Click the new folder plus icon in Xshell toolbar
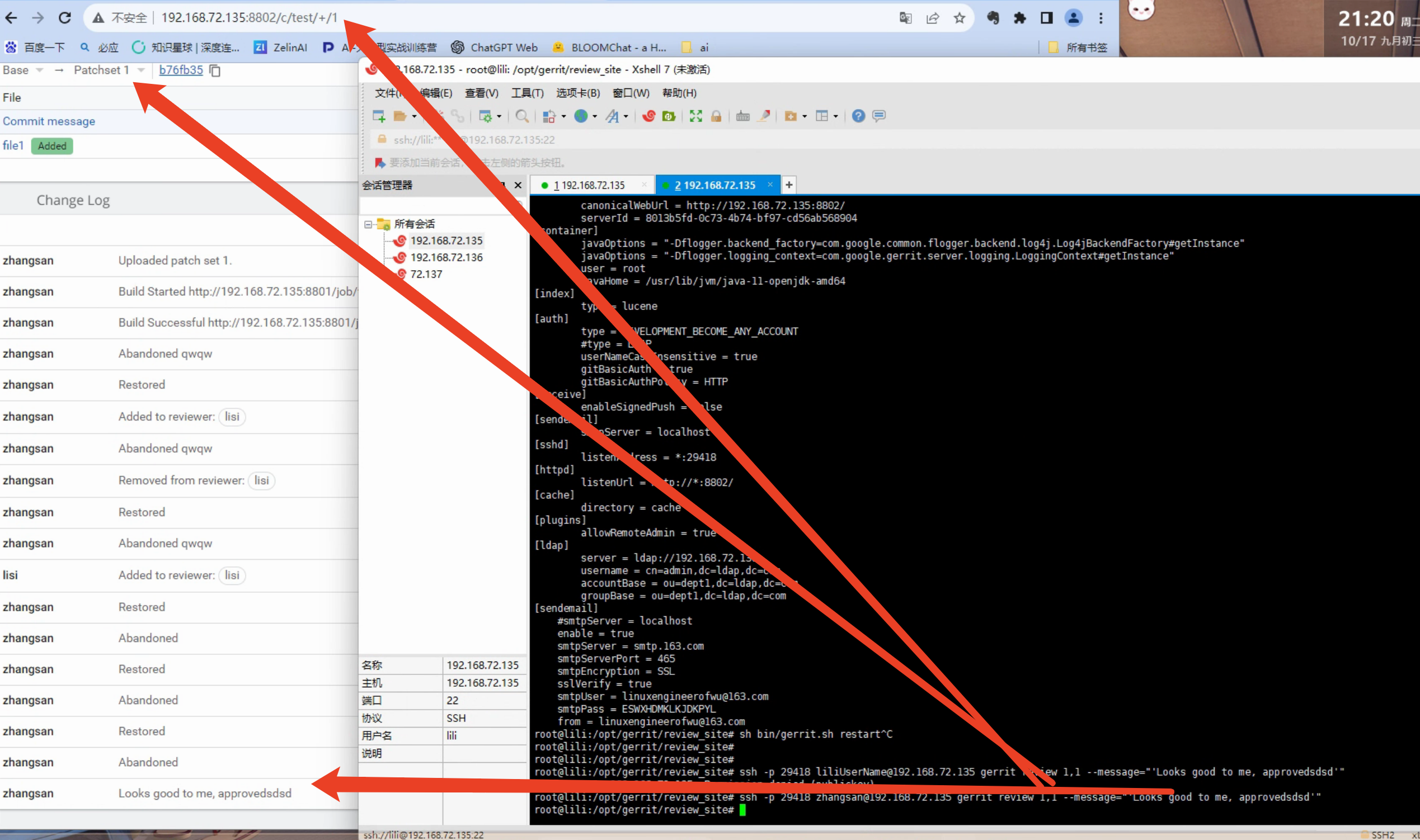Image resolution: width=1420 pixels, height=840 pixels. click(791, 116)
